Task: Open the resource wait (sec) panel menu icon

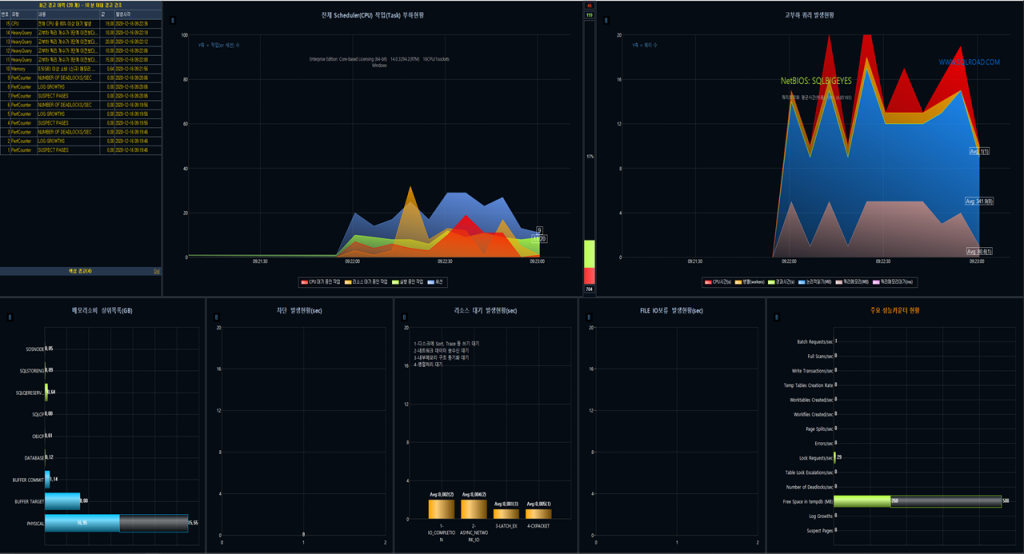Action: [x=404, y=318]
